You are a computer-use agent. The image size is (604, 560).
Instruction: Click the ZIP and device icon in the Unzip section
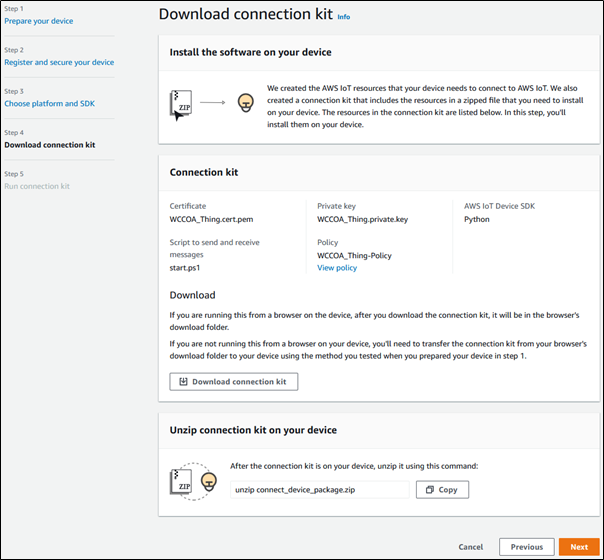tap(194, 482)
